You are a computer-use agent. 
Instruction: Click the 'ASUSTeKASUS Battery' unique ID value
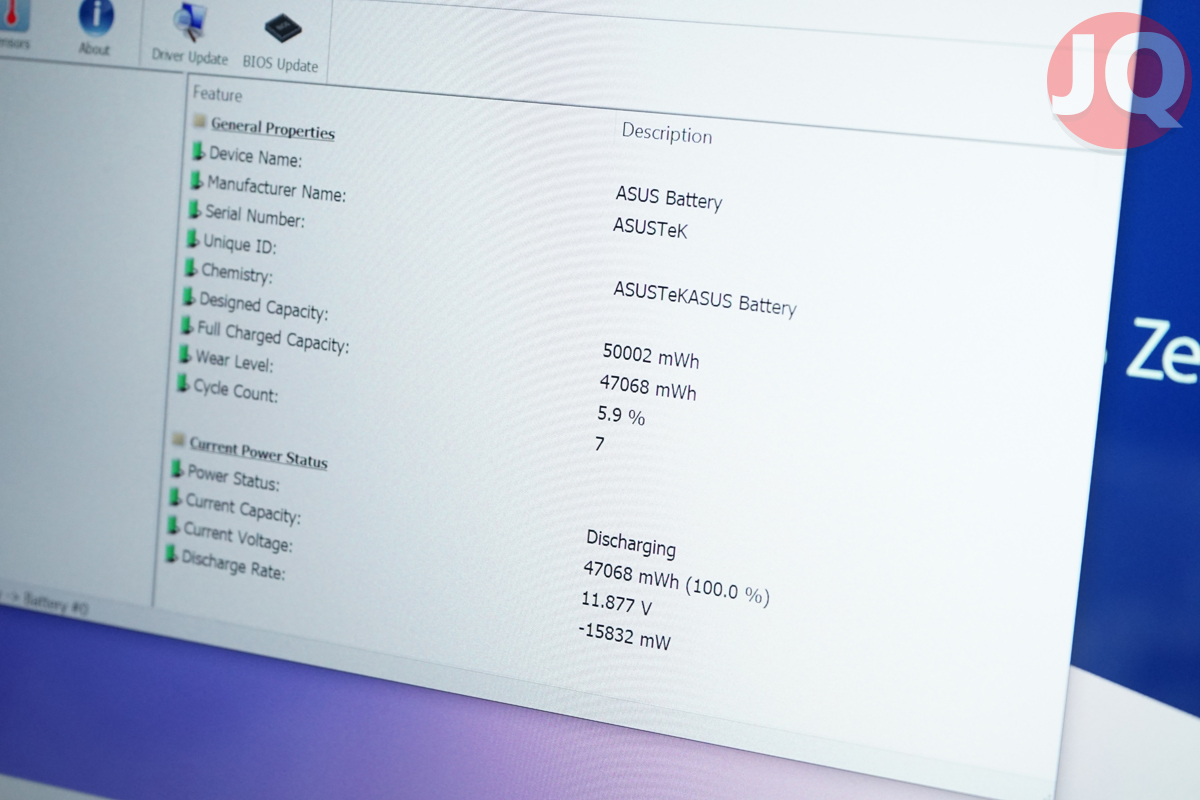tap(704, 298)
